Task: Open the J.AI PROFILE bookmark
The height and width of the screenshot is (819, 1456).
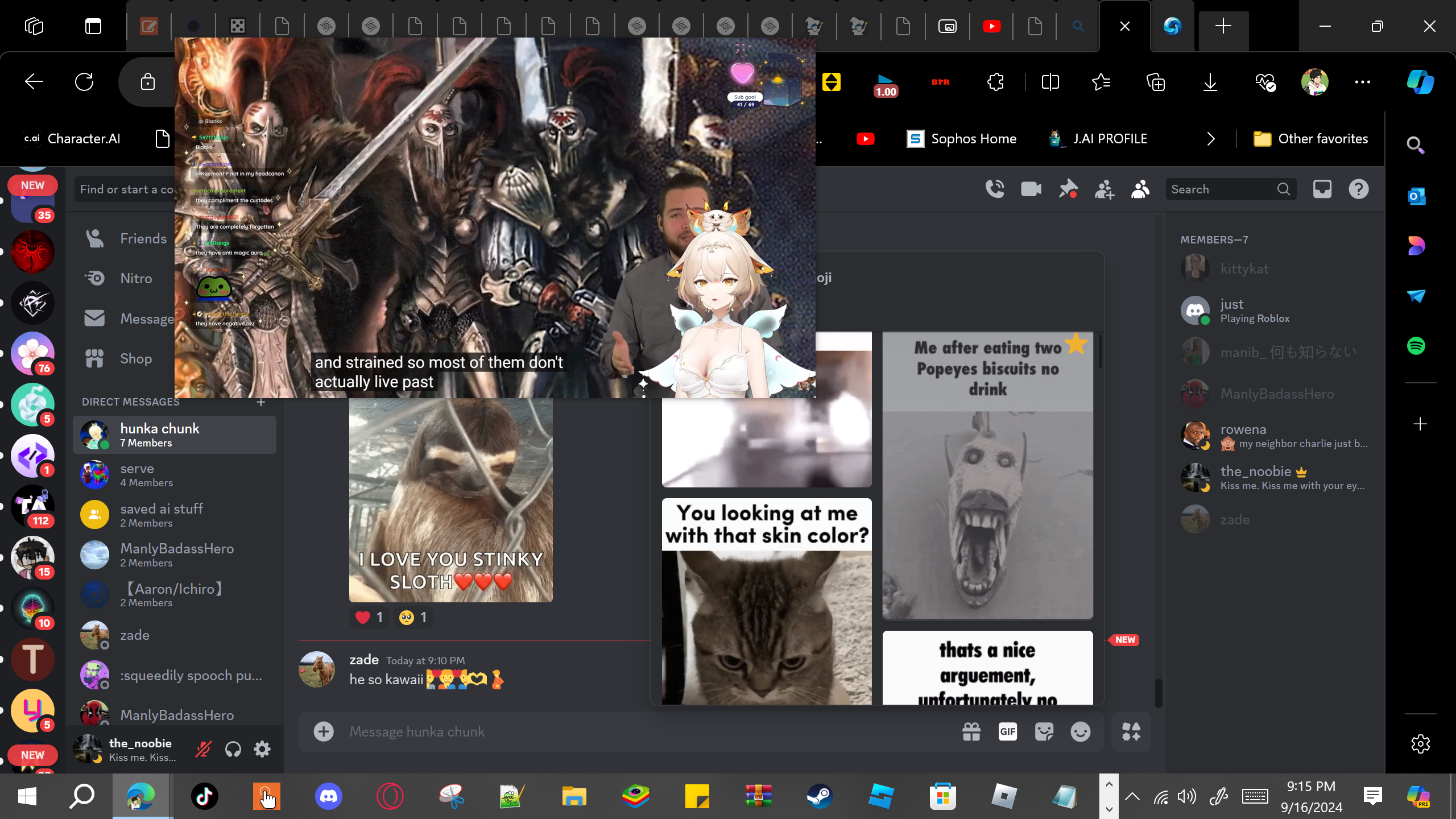Action: tap(1099, 139)
